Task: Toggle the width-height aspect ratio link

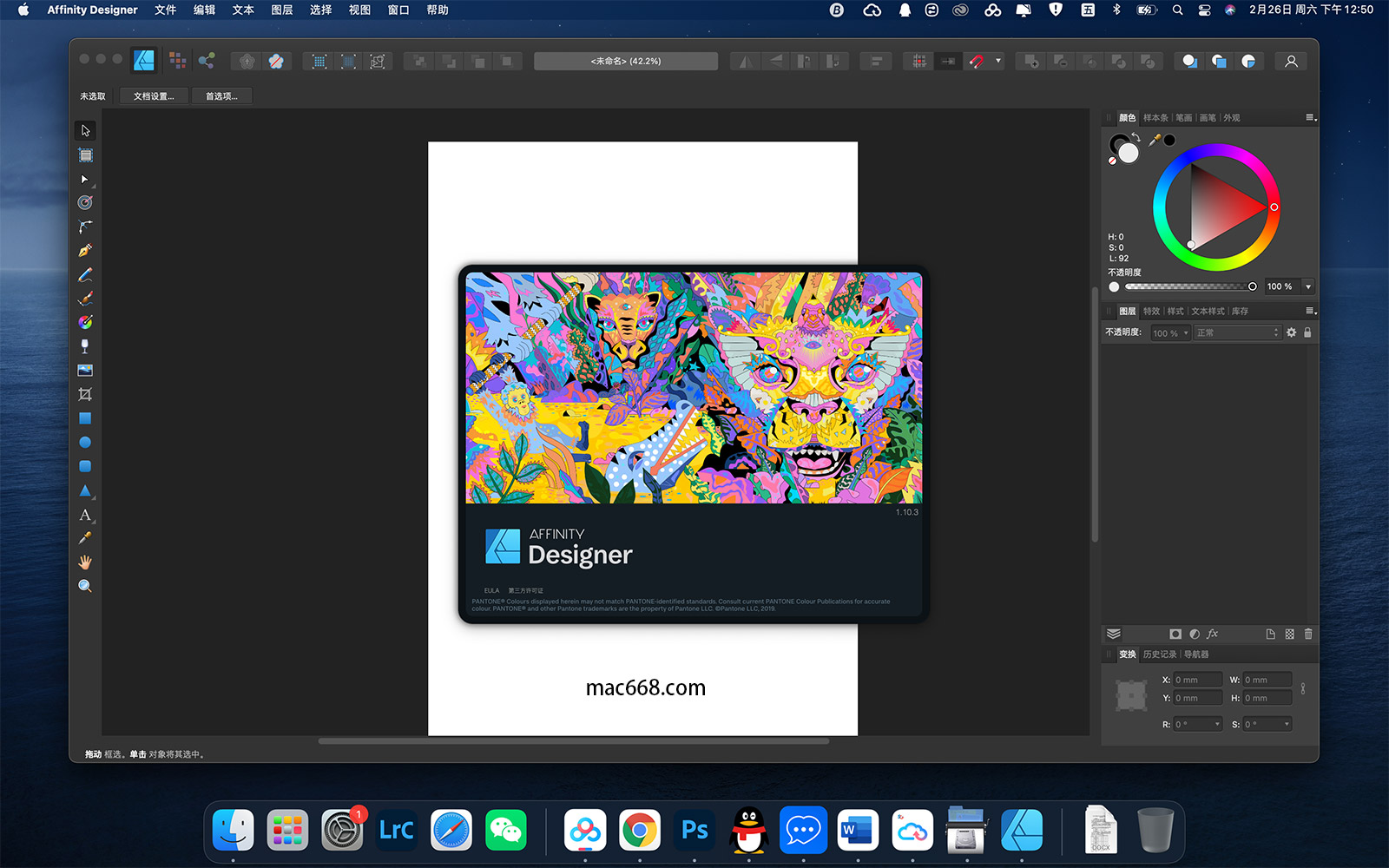Action: pos(1303,688)
